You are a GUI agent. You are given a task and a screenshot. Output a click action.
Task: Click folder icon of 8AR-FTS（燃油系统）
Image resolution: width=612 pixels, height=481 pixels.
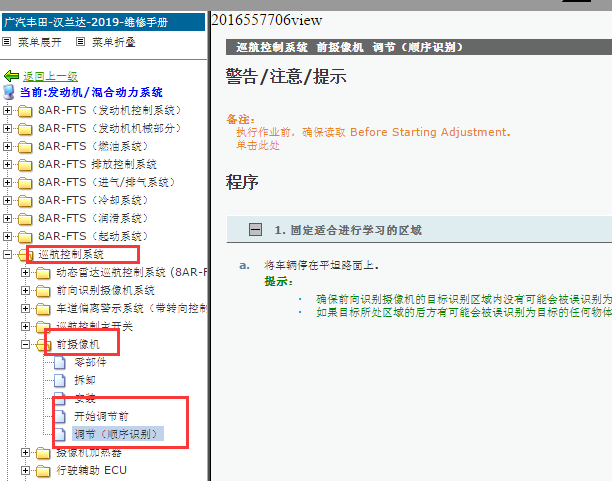[x=25, y=147]
